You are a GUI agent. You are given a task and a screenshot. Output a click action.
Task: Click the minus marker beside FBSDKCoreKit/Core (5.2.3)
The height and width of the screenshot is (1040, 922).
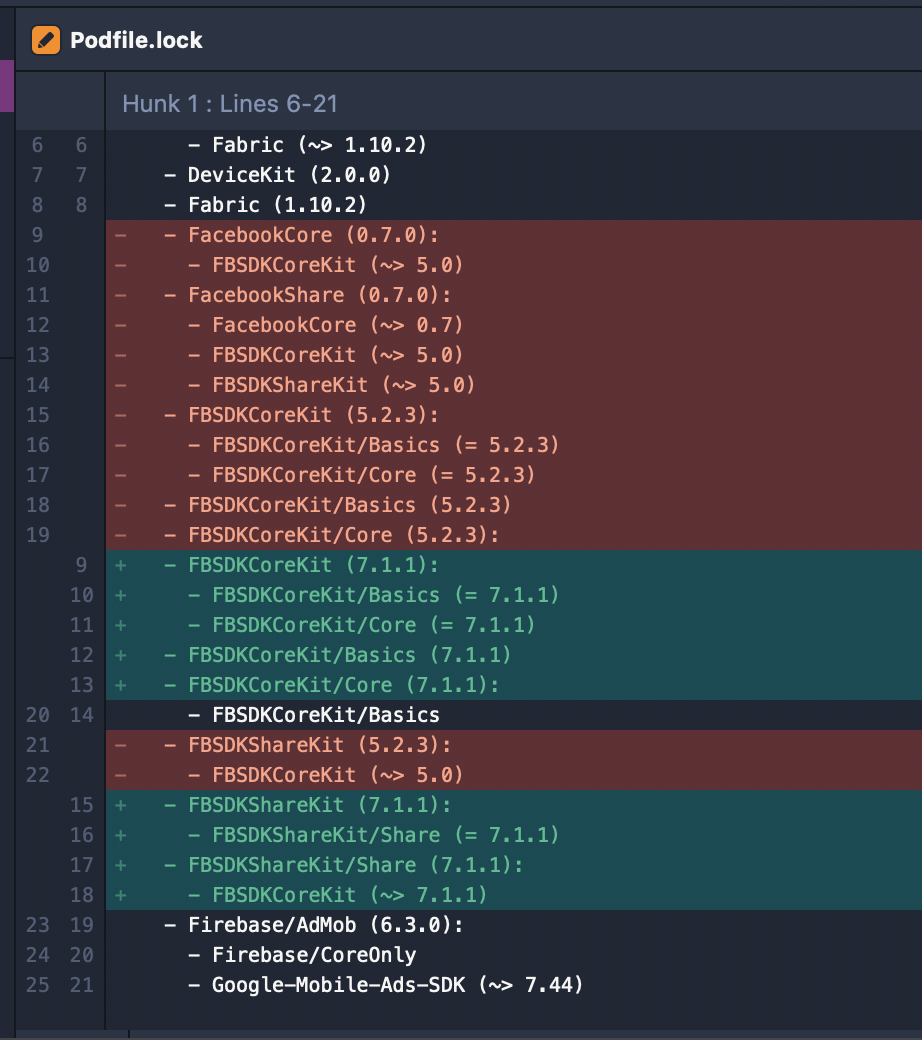pos(121,535)
